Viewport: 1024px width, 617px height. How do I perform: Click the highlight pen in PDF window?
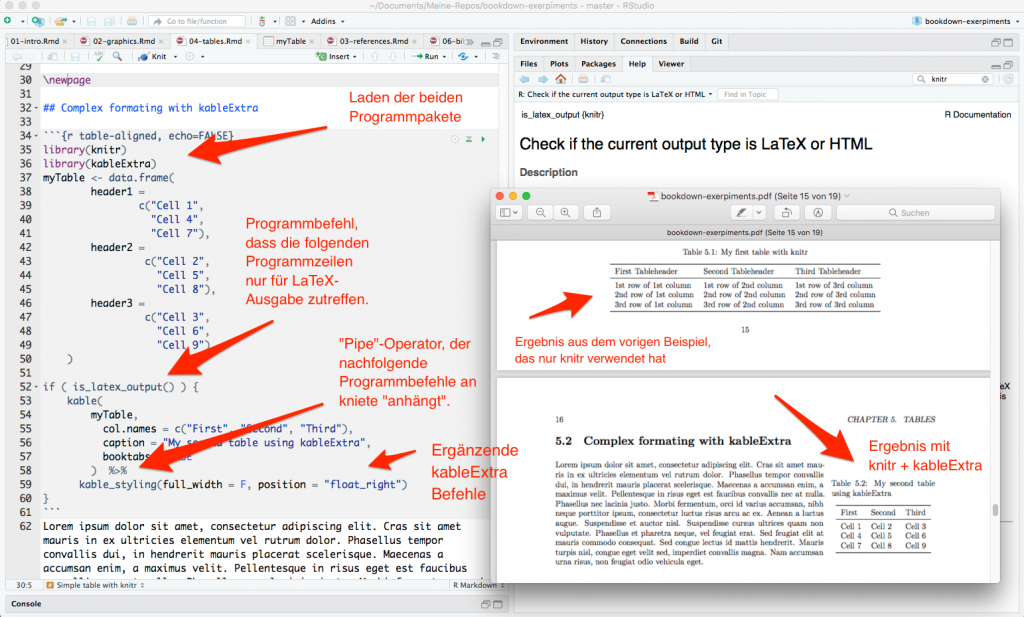741,213
